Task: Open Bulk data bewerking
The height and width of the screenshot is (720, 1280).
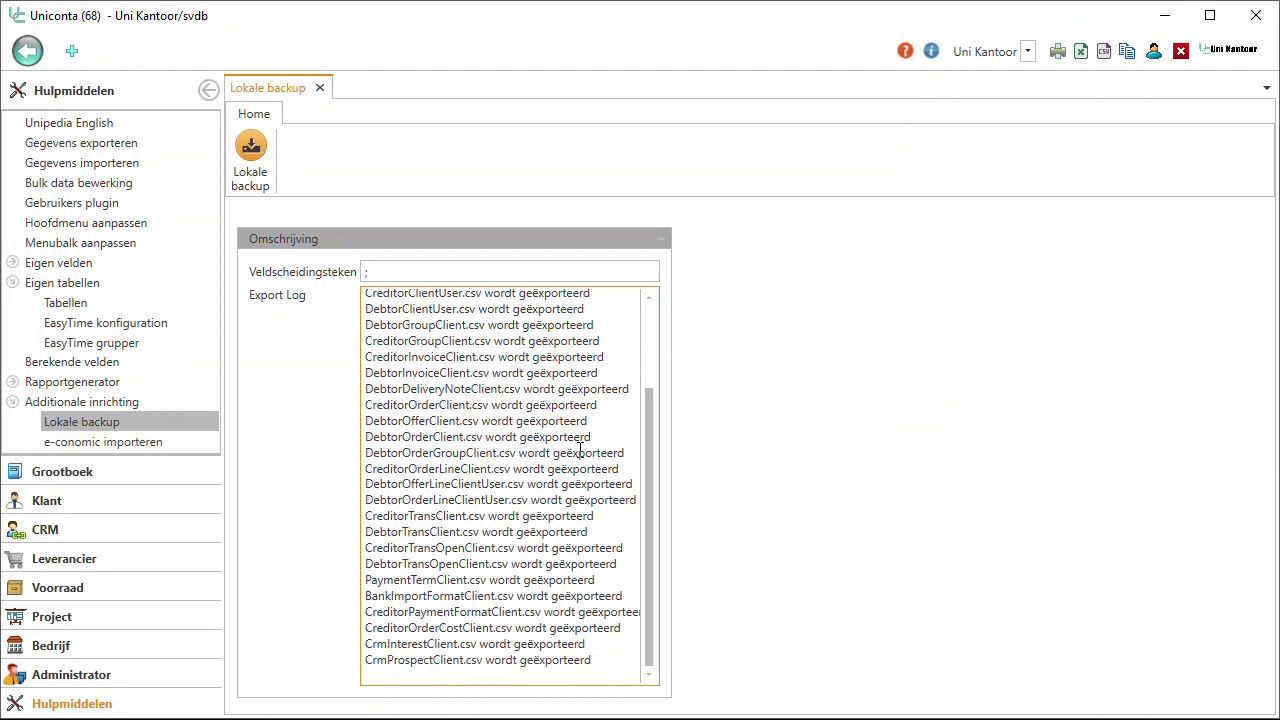Action: 78,183
